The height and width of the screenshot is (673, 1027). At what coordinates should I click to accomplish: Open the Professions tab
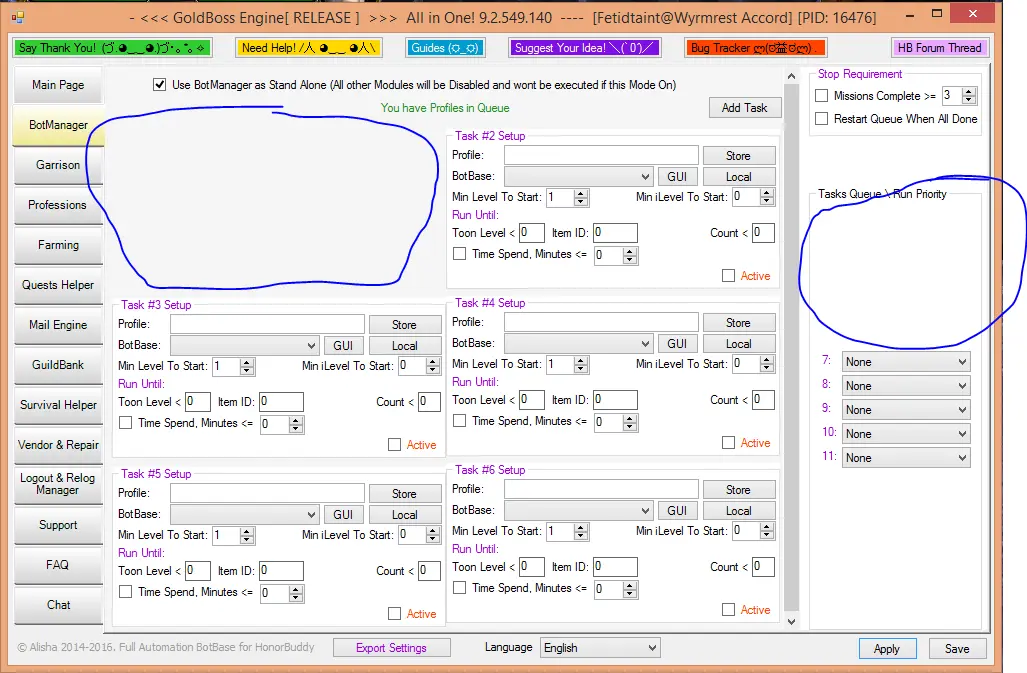58,205
